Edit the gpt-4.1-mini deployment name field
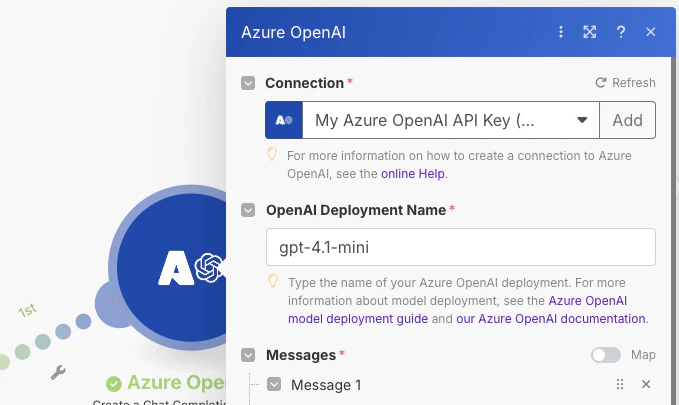Screen dimensions: 679x405 click(x=461, y=247)
